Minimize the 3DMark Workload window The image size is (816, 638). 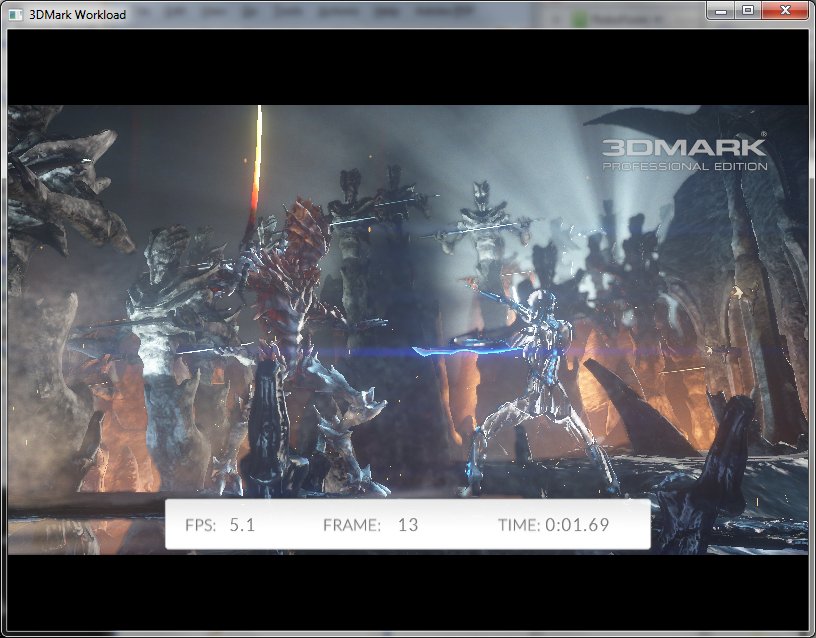point(723,10)
